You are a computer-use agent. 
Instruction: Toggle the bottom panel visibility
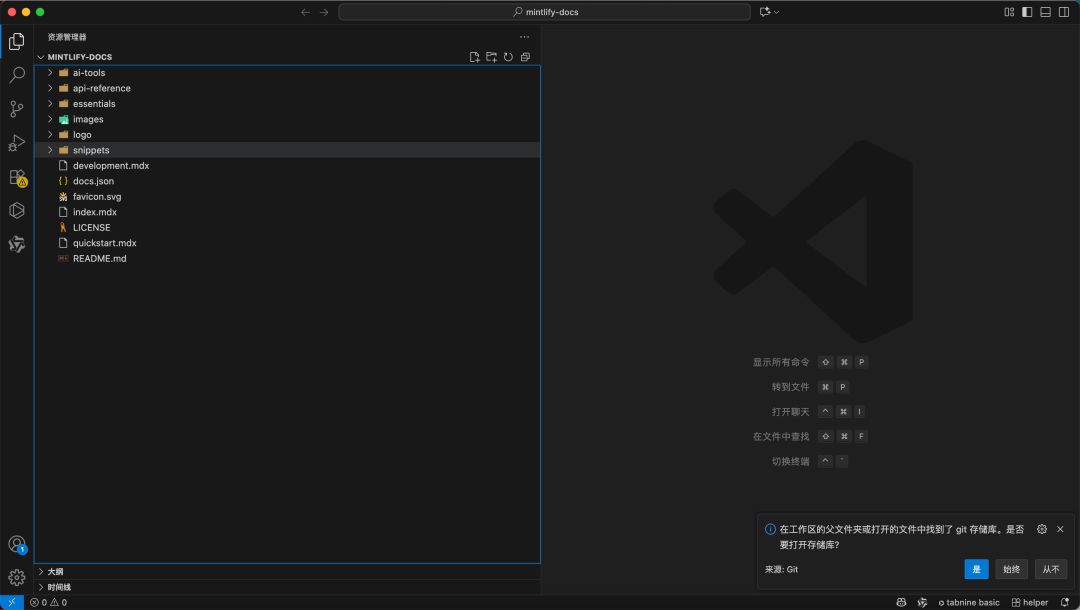point(1046,12)
